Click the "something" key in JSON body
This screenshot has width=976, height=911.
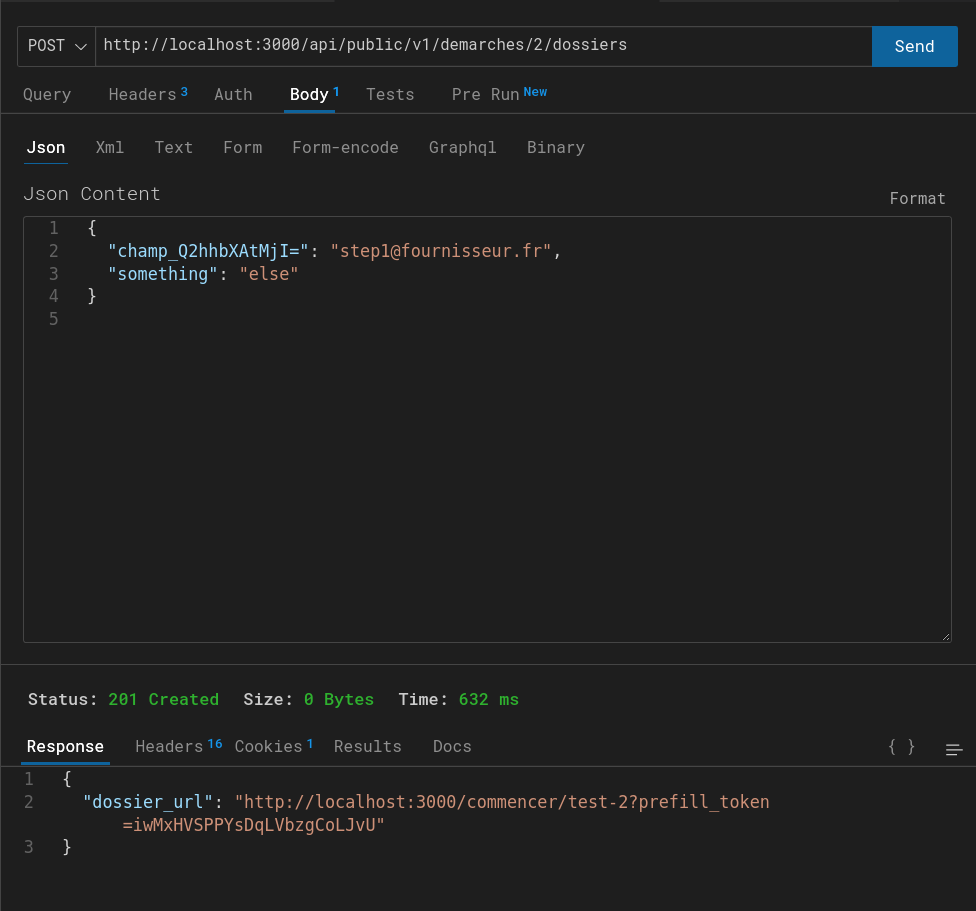(163, 274)
